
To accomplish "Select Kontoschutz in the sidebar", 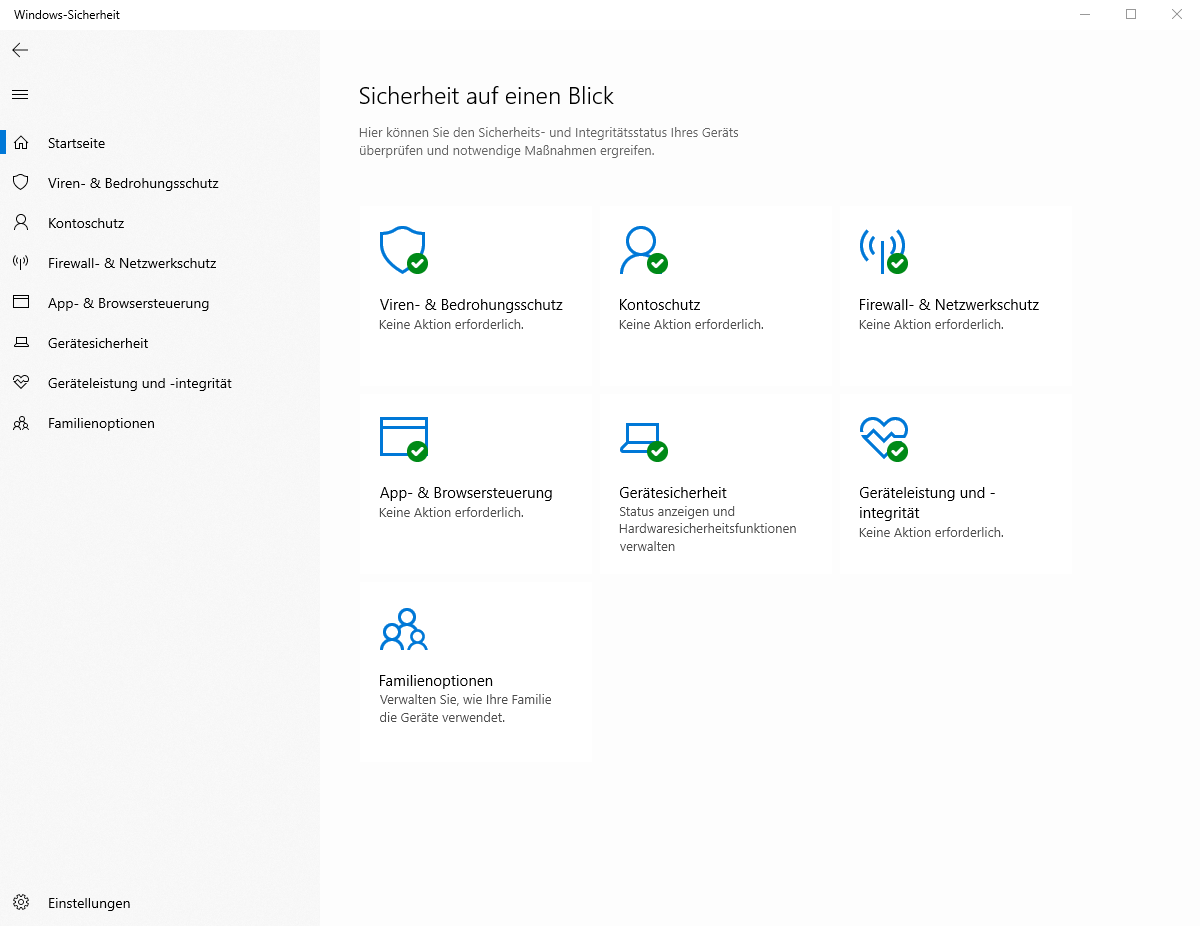I will click(x=86, y=223).
